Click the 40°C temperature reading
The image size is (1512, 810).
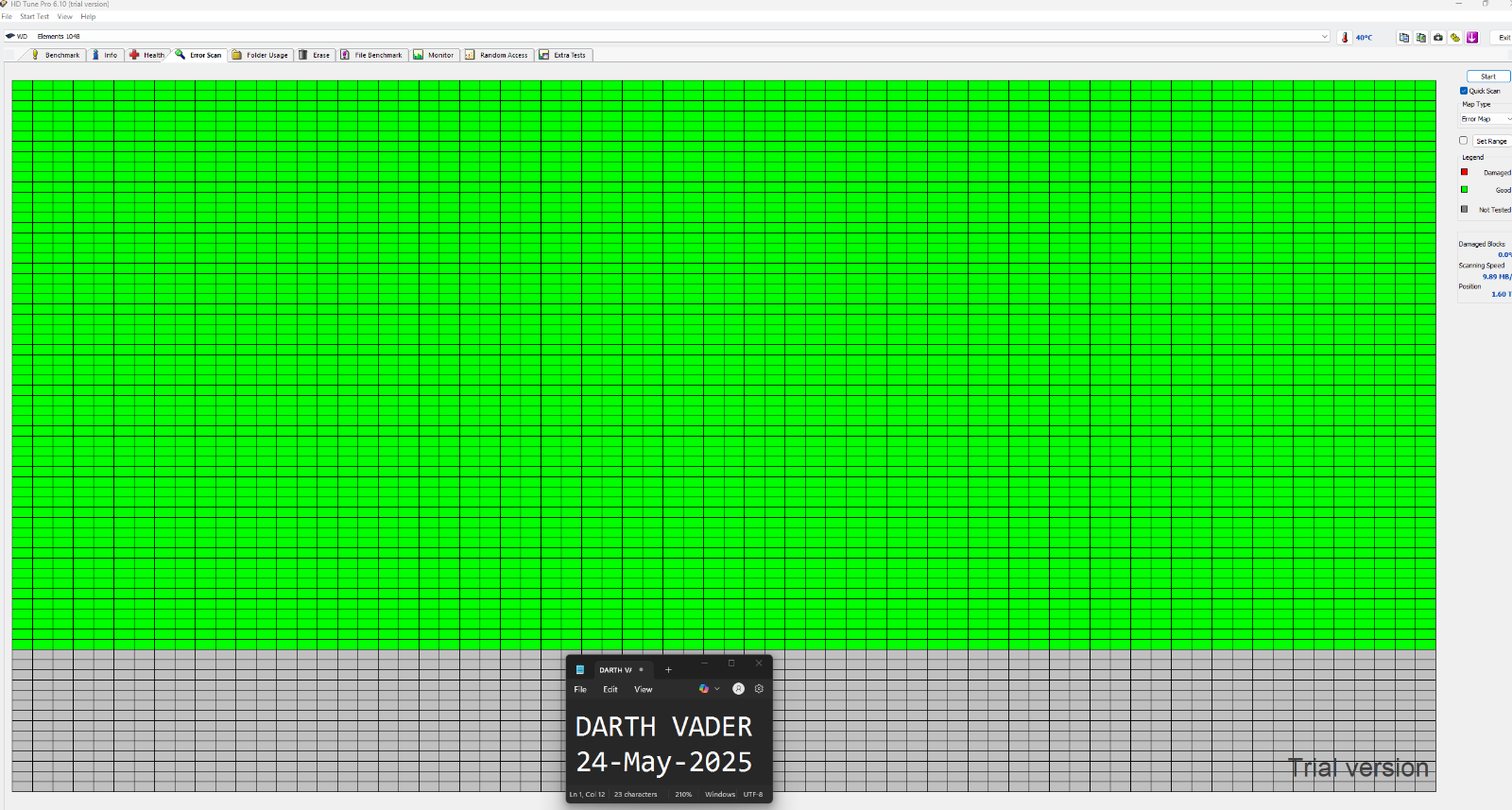pyautogui.click(x=1364, y=38)
